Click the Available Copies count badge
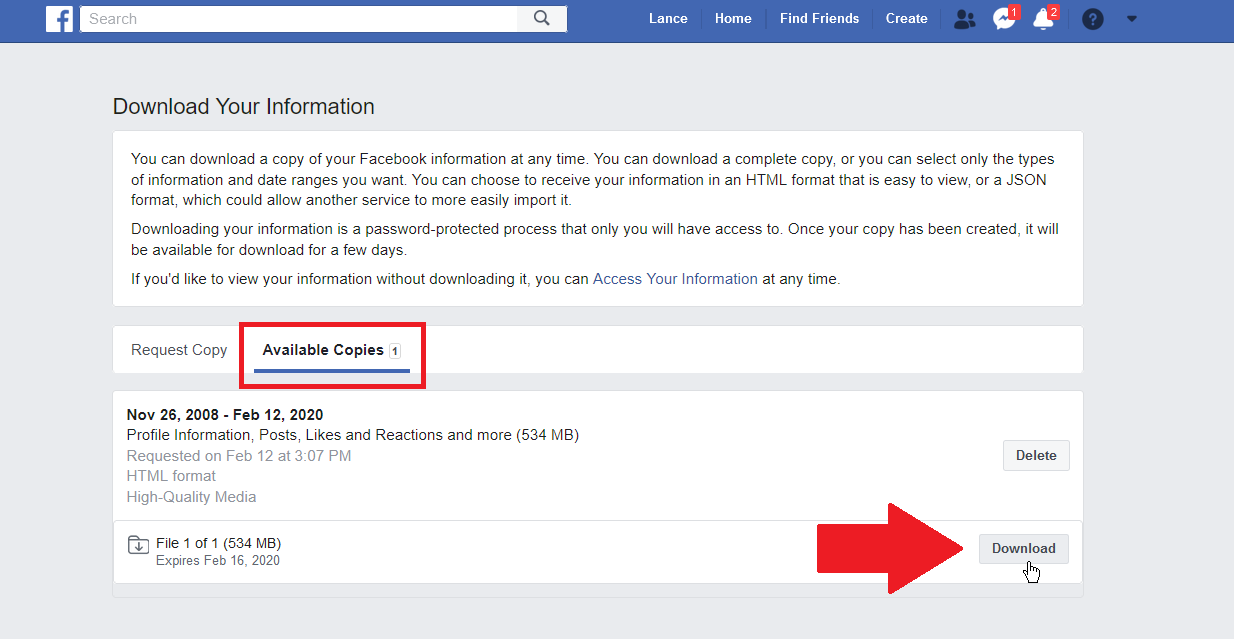1234x639 pixels. (x=395, y=351)
